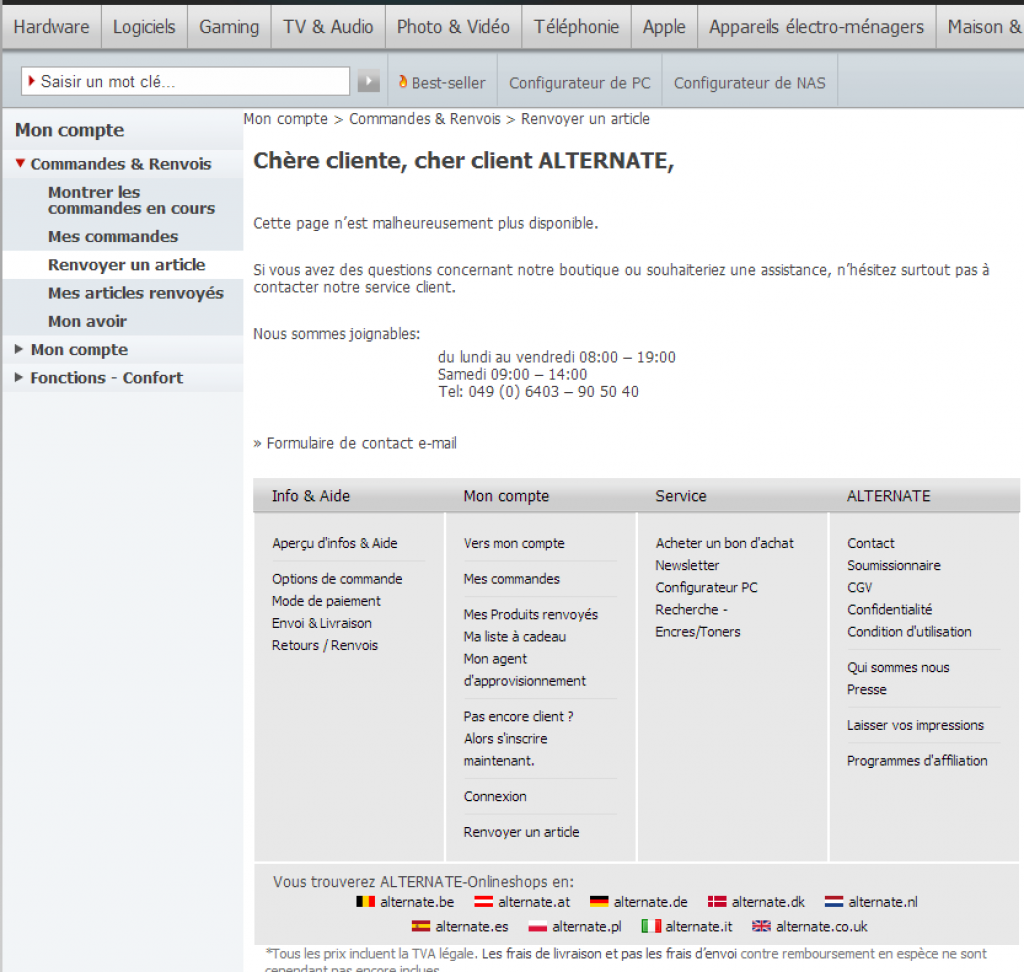
Task: Click the German flag icon
Action: pos(599,901)
